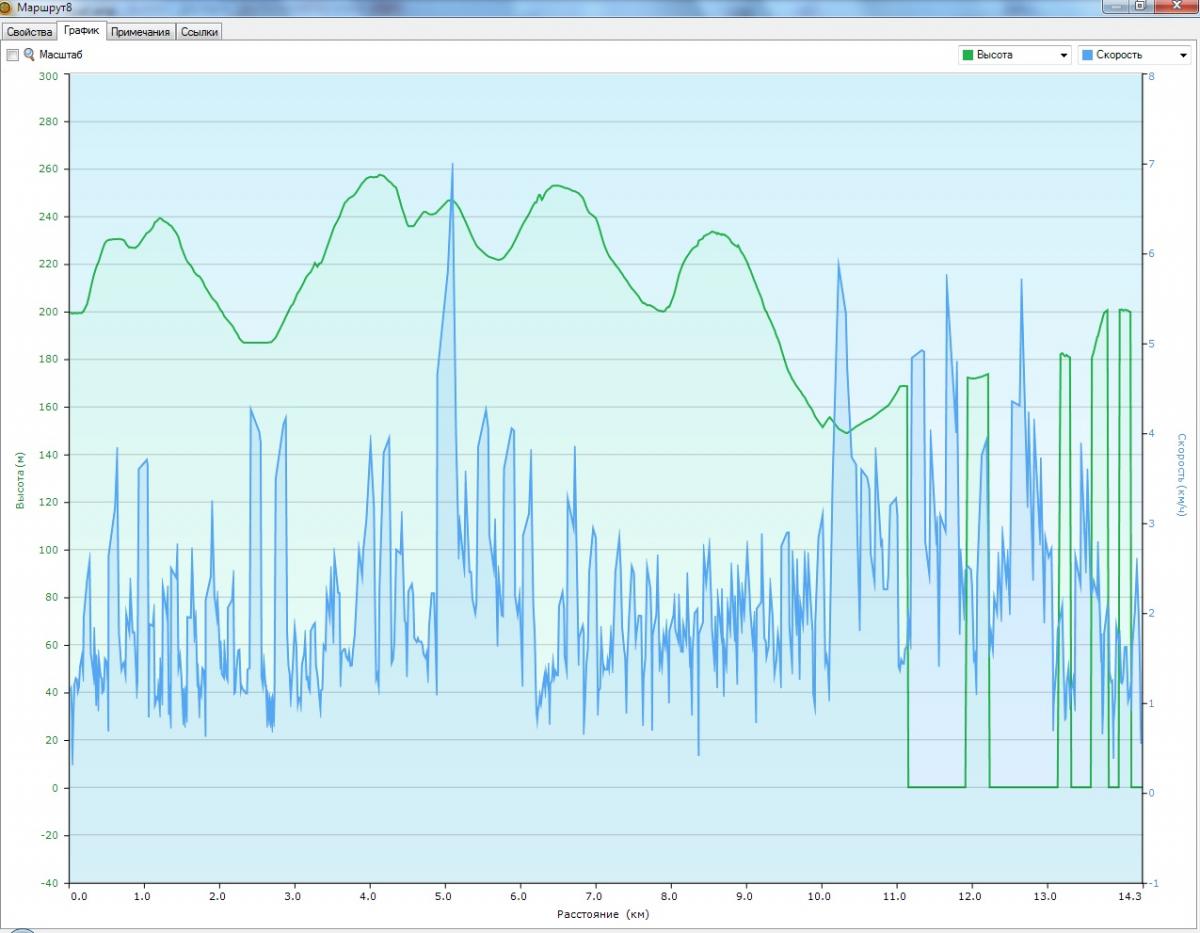Click the green Высота color swatch

point(967,55)
